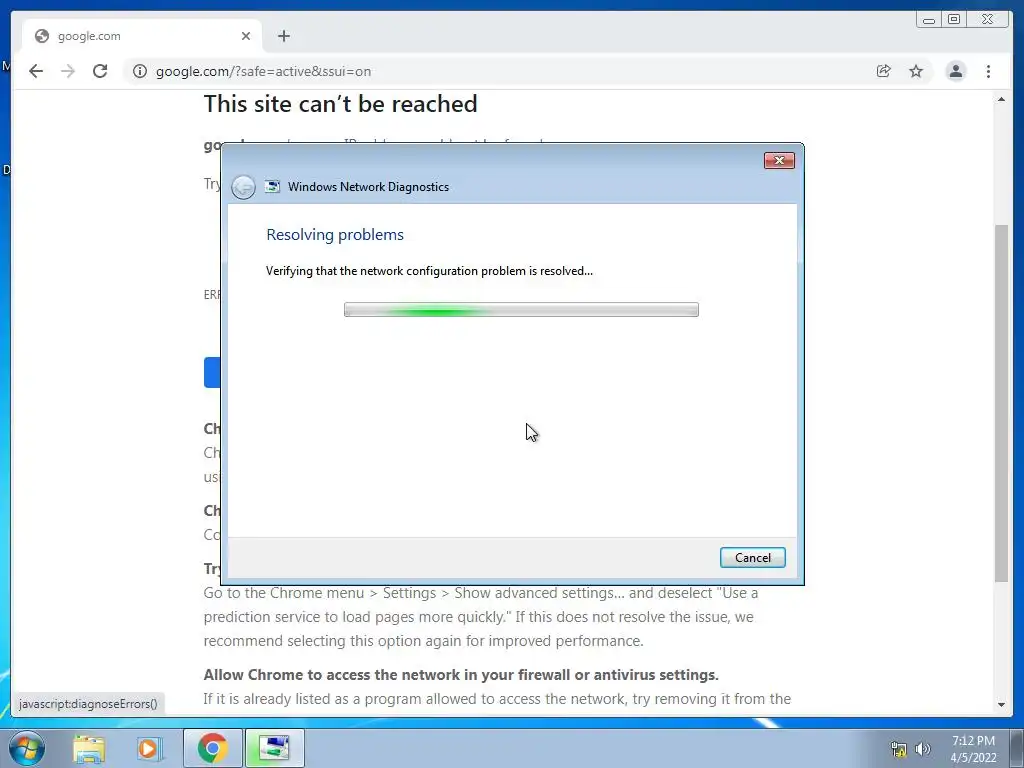Click the Network Diagnostics title icon

click(272, 187)
